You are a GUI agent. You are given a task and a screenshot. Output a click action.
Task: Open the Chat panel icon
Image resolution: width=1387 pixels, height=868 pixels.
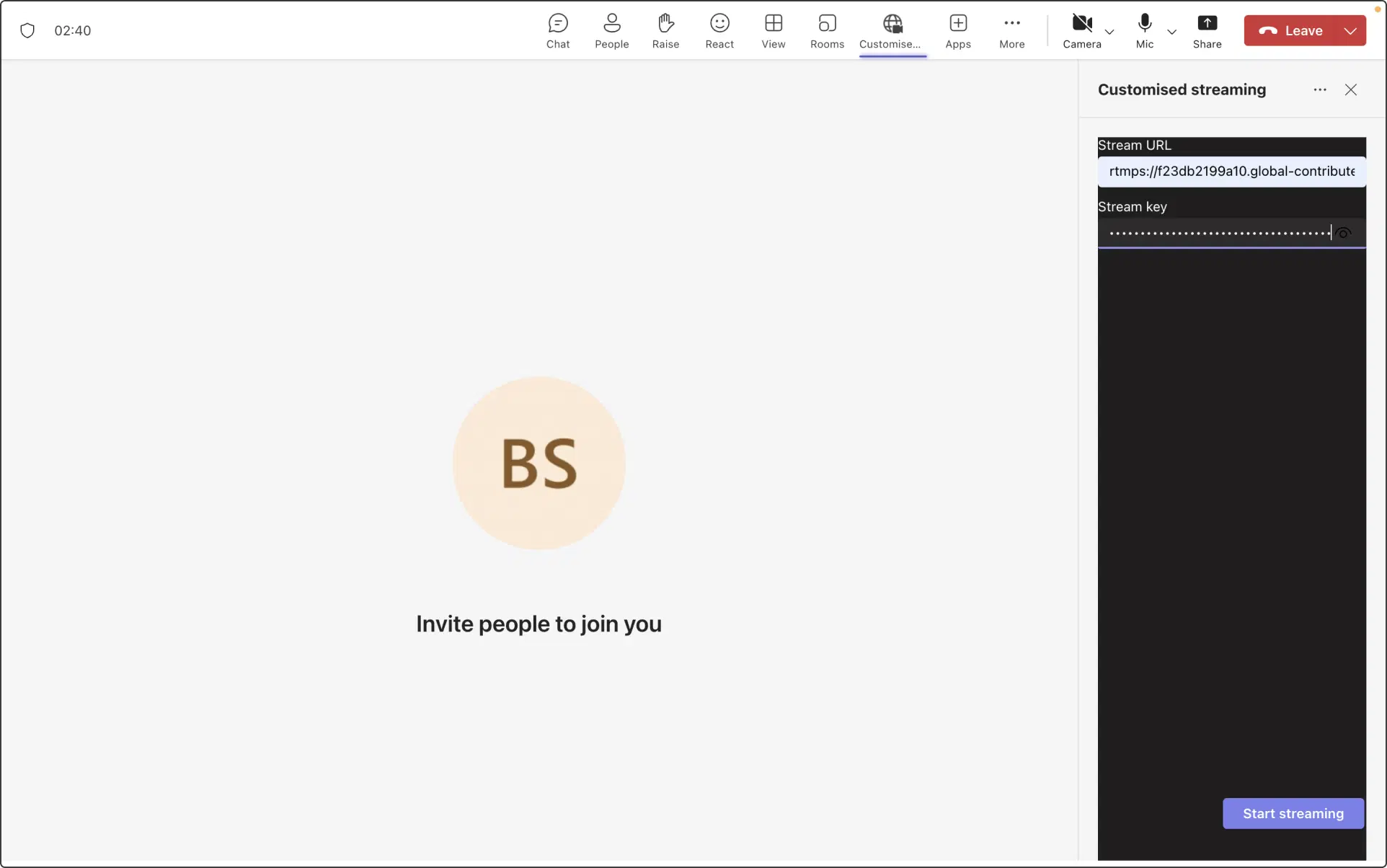point(557,31)
